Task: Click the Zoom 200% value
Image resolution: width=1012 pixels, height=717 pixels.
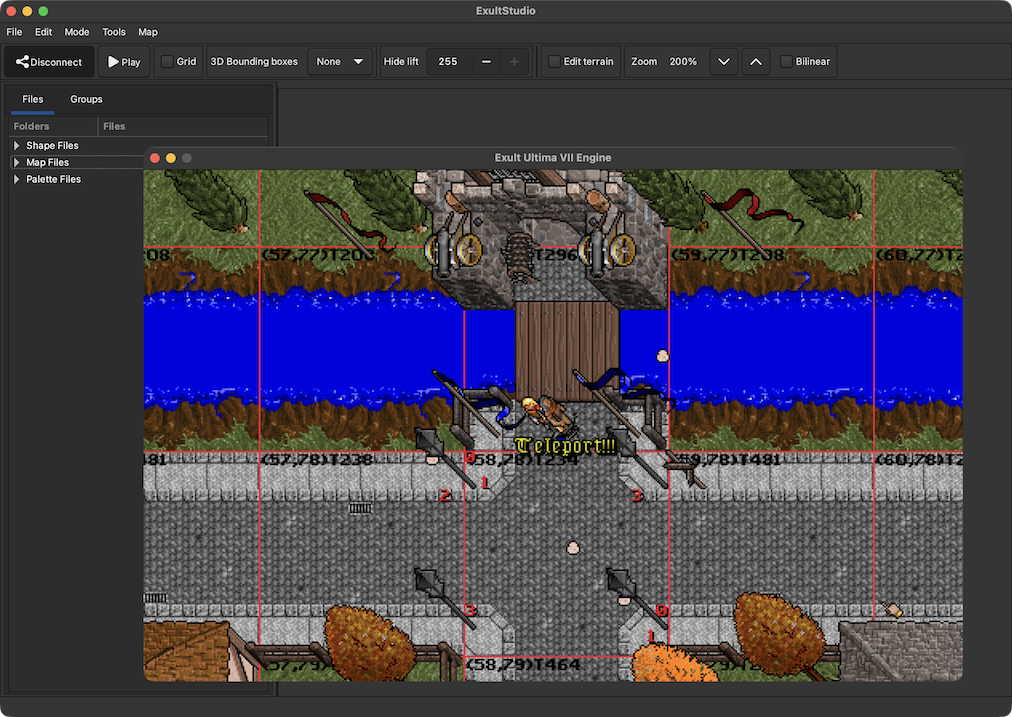Action: 683,62
